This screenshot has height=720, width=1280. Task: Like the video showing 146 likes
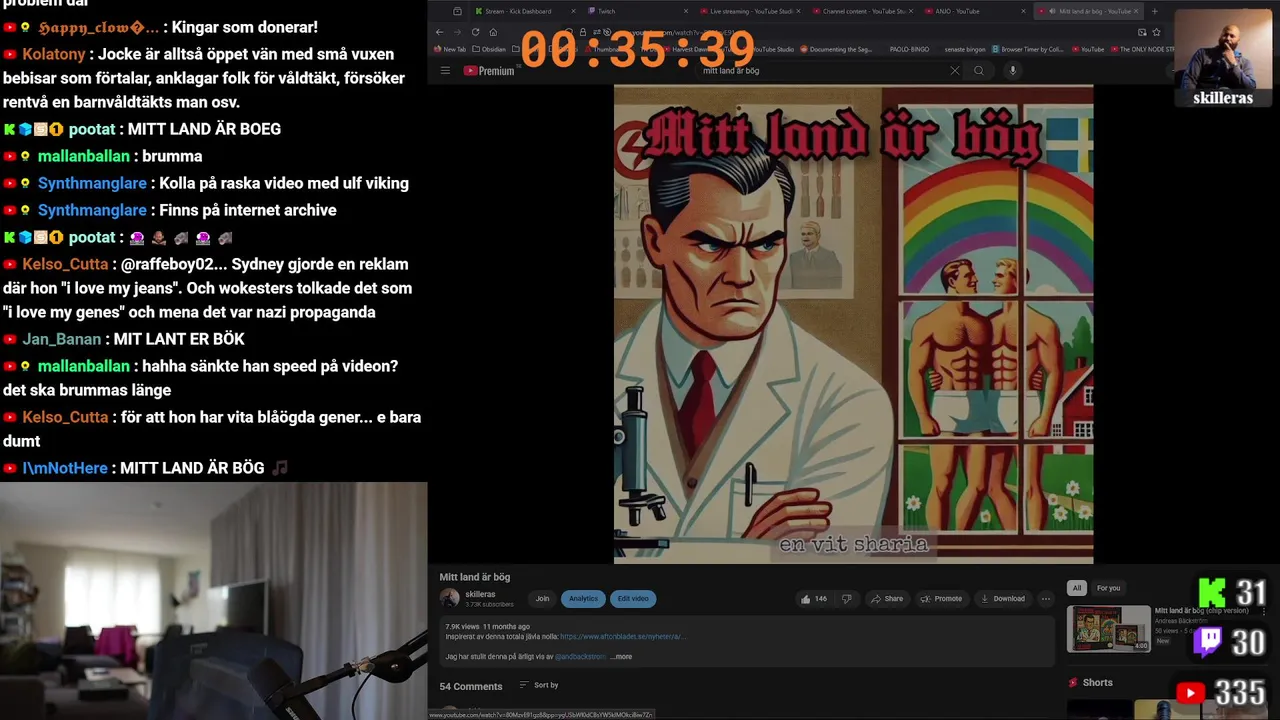(x=814, y=599)
